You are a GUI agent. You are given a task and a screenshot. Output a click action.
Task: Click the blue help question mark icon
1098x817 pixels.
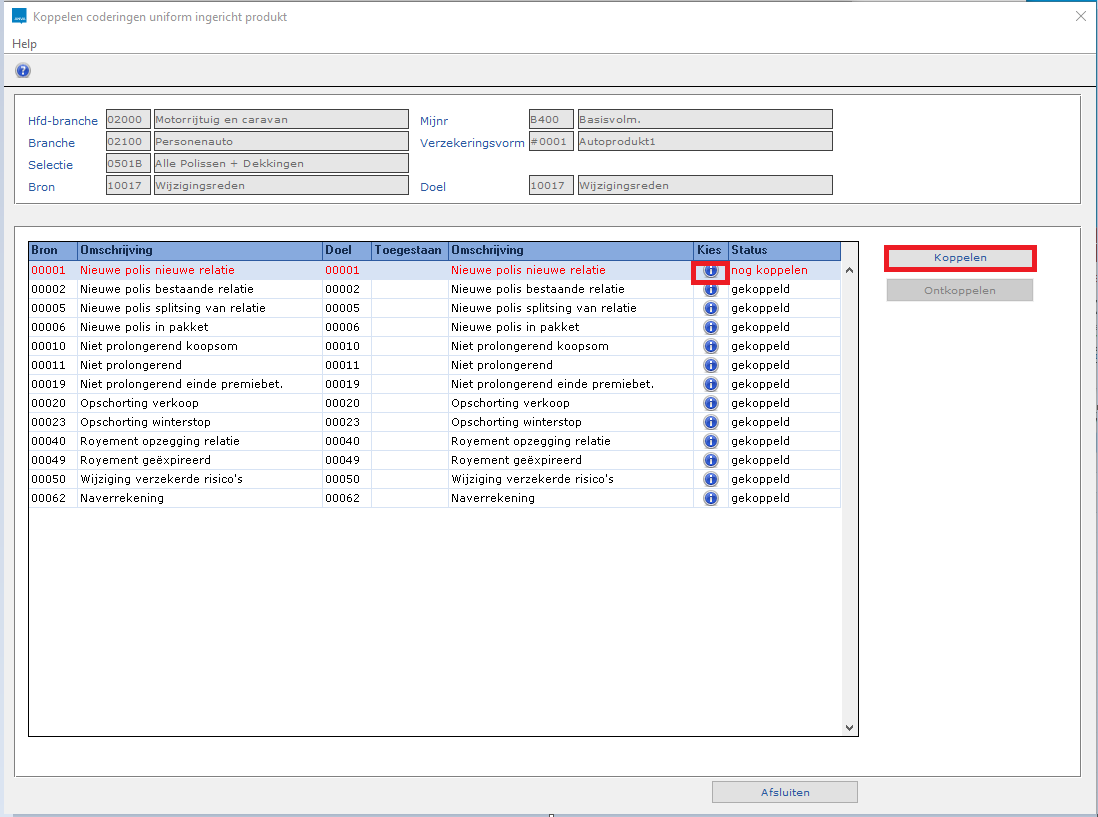[23, 70]
